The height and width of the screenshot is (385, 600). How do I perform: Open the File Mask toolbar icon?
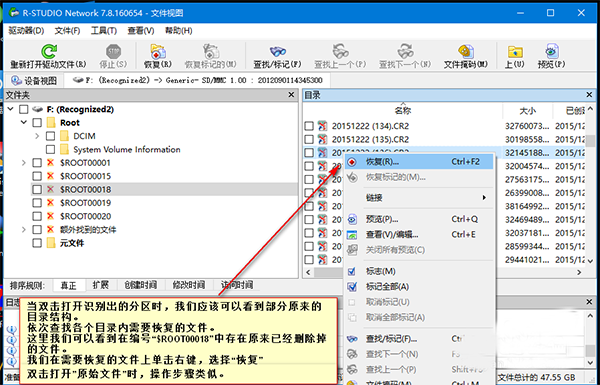[466, 51]
